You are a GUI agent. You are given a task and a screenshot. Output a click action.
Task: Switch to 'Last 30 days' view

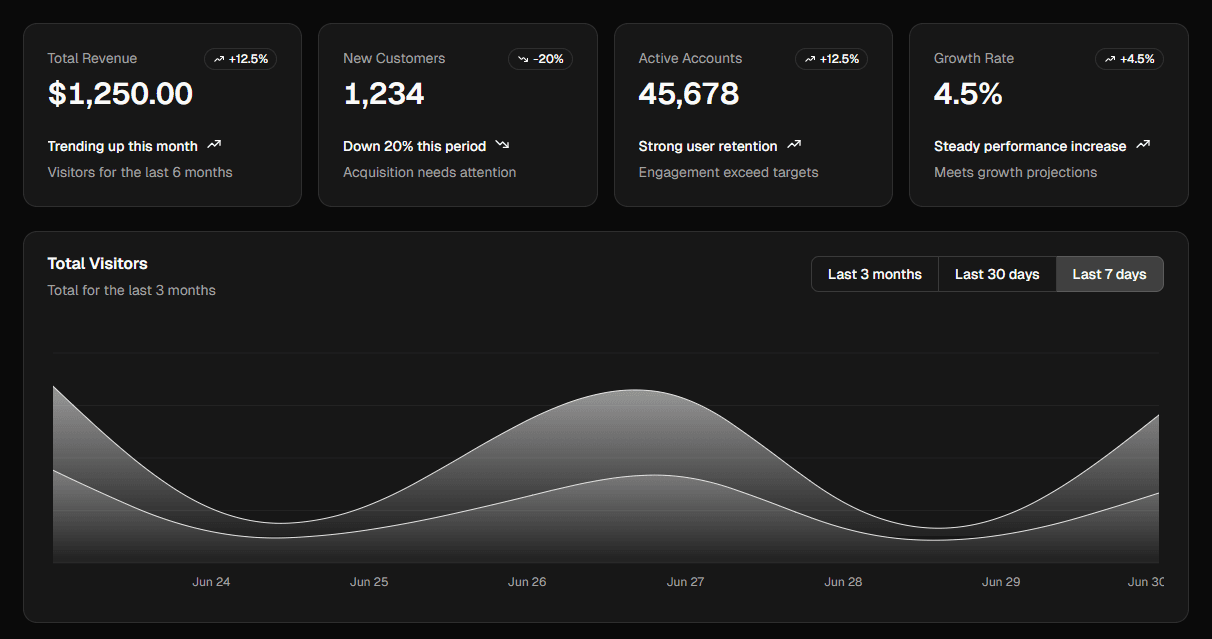point(996,273)
